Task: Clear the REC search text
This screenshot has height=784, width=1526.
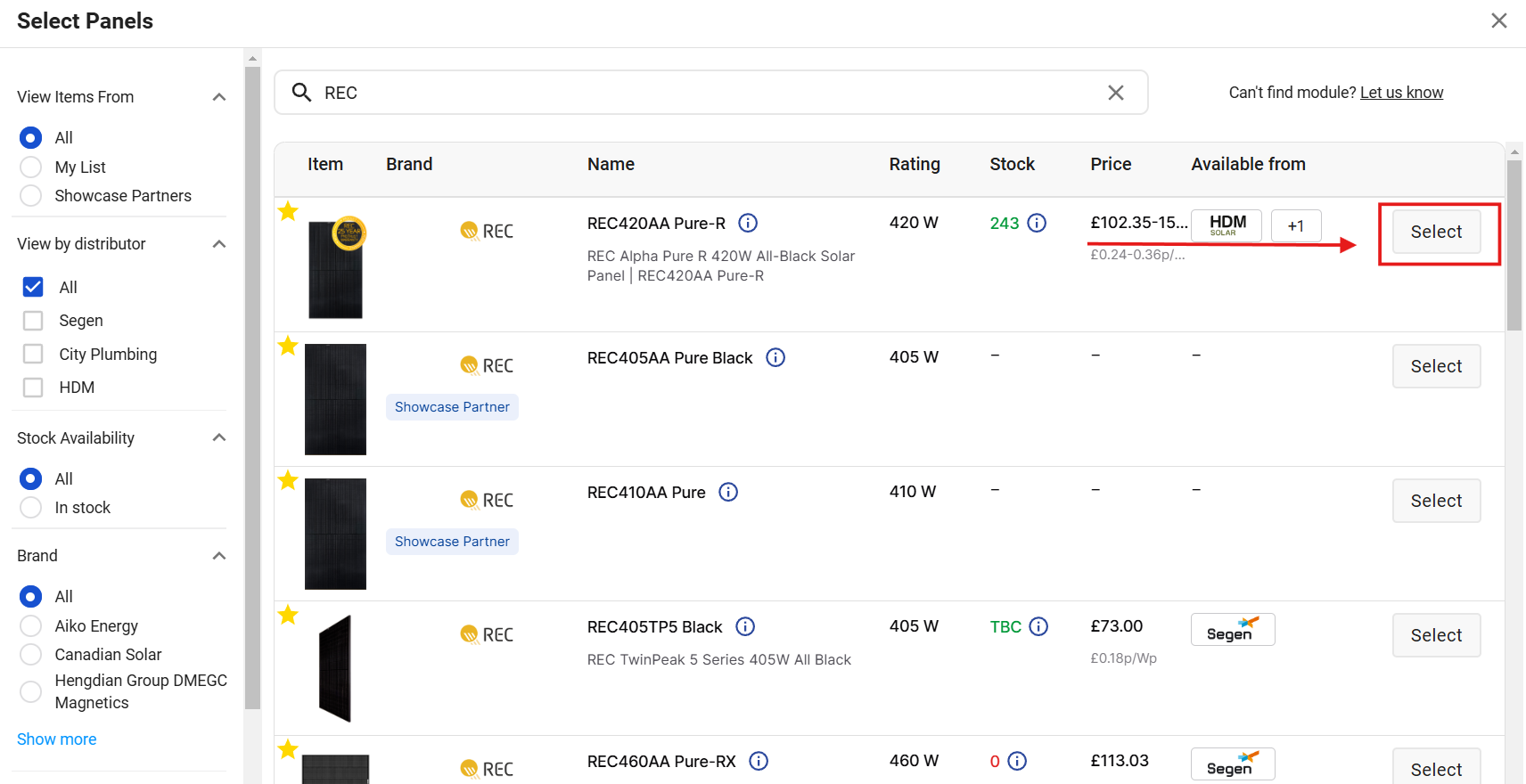Action: point(1115,93)
